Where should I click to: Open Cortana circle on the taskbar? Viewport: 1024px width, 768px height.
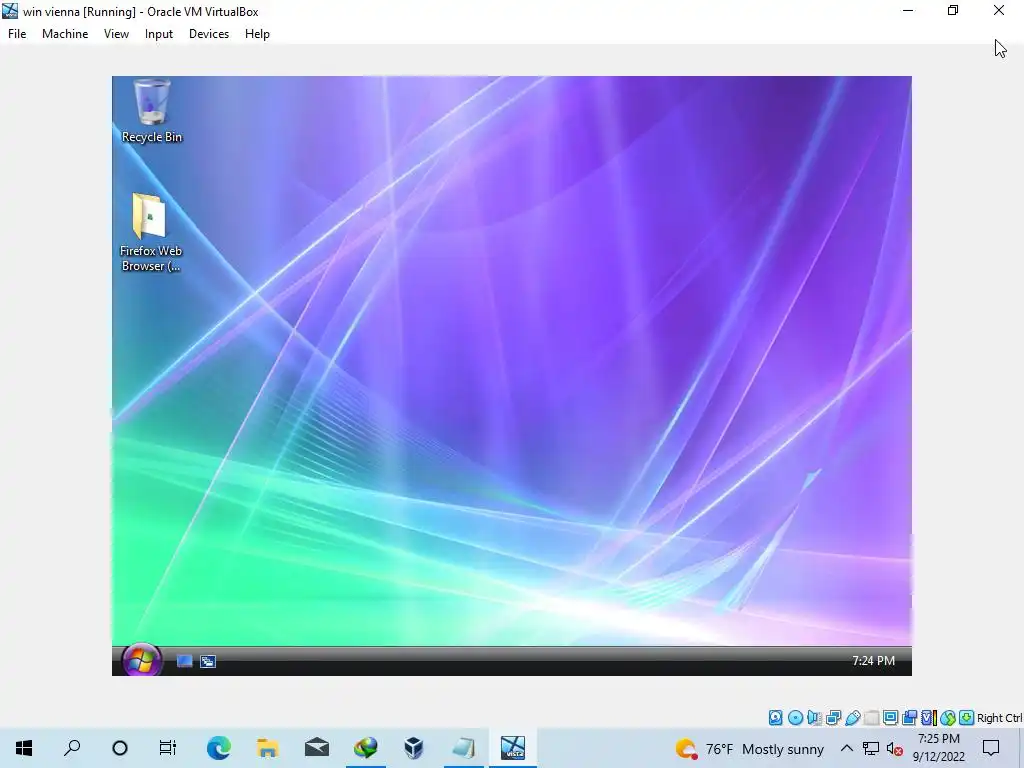(120, 748)
